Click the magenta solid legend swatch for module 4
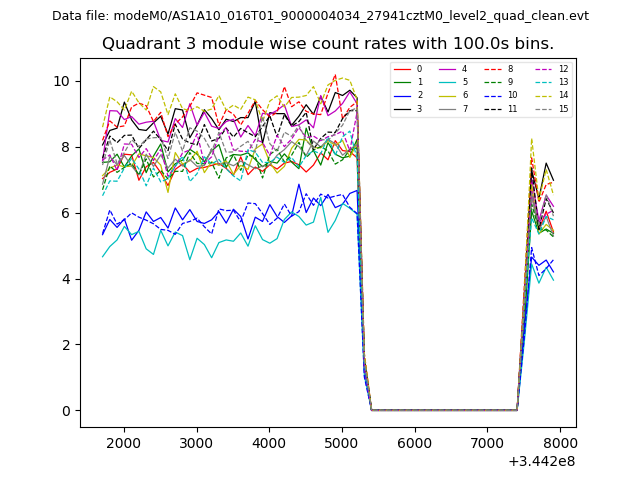Image resolution: width=640 pixels, height=480 pixels. pyautogui.click(x=449, y=69)
